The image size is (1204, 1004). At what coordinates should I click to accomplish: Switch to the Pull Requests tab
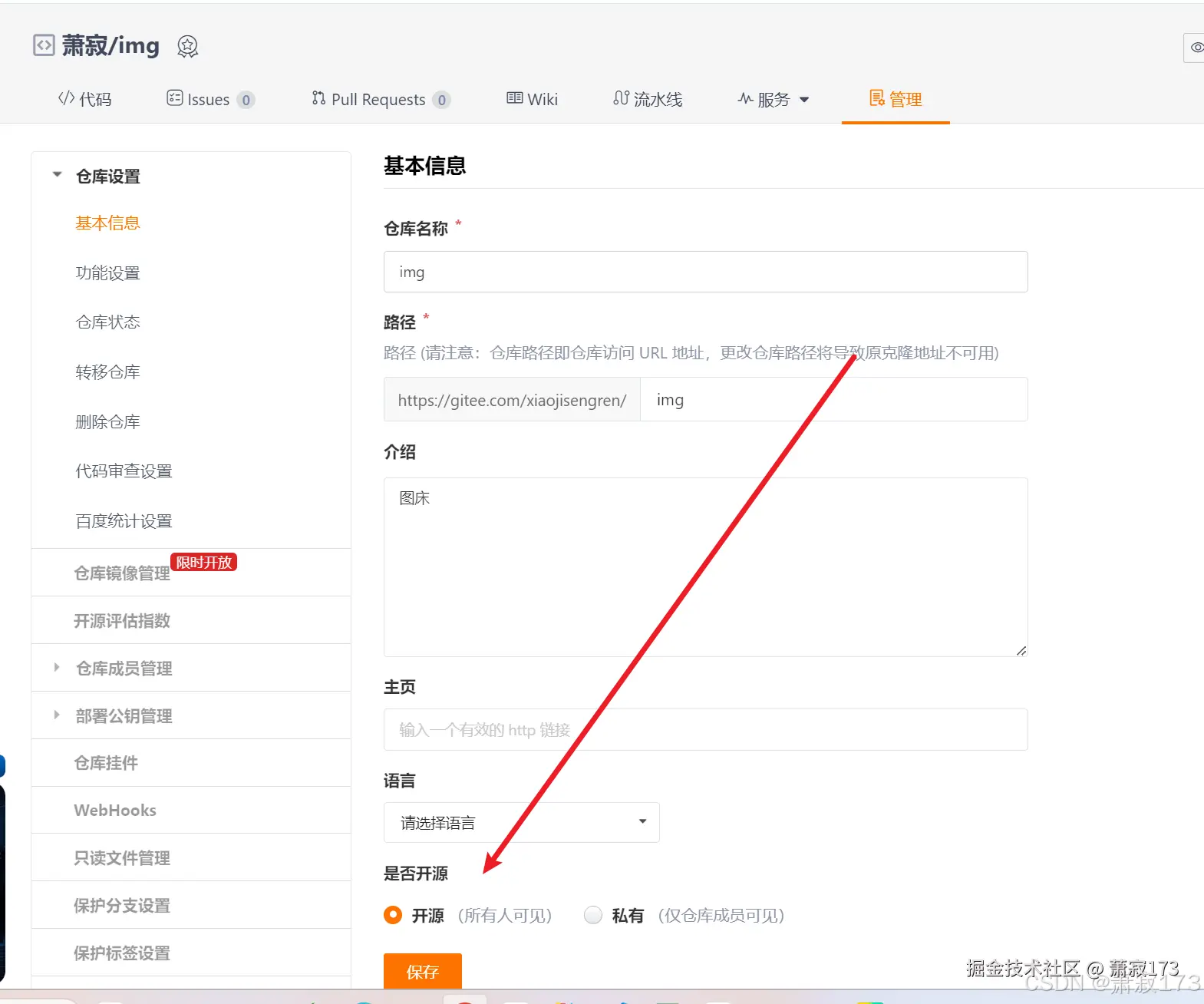point(381,99)
